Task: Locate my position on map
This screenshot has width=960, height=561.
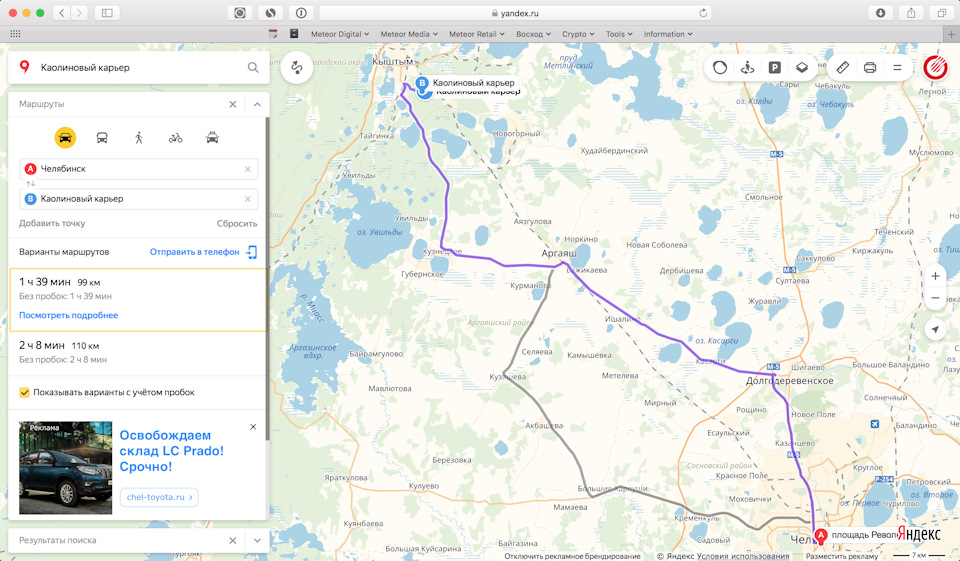Action: pyautogui.click(x=936, y=329)
